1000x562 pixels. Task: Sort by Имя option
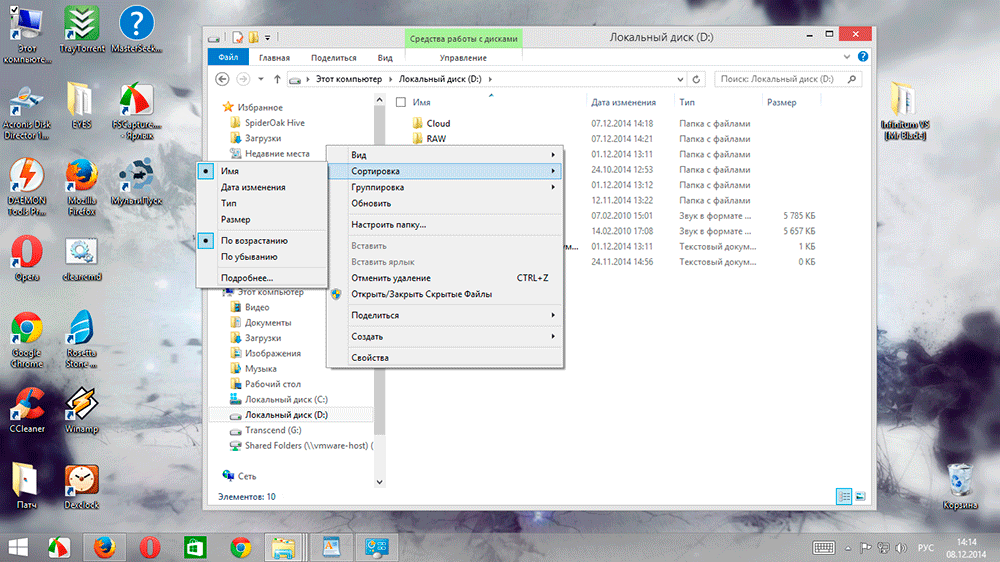pyautogui.click(x=261, y=171)
